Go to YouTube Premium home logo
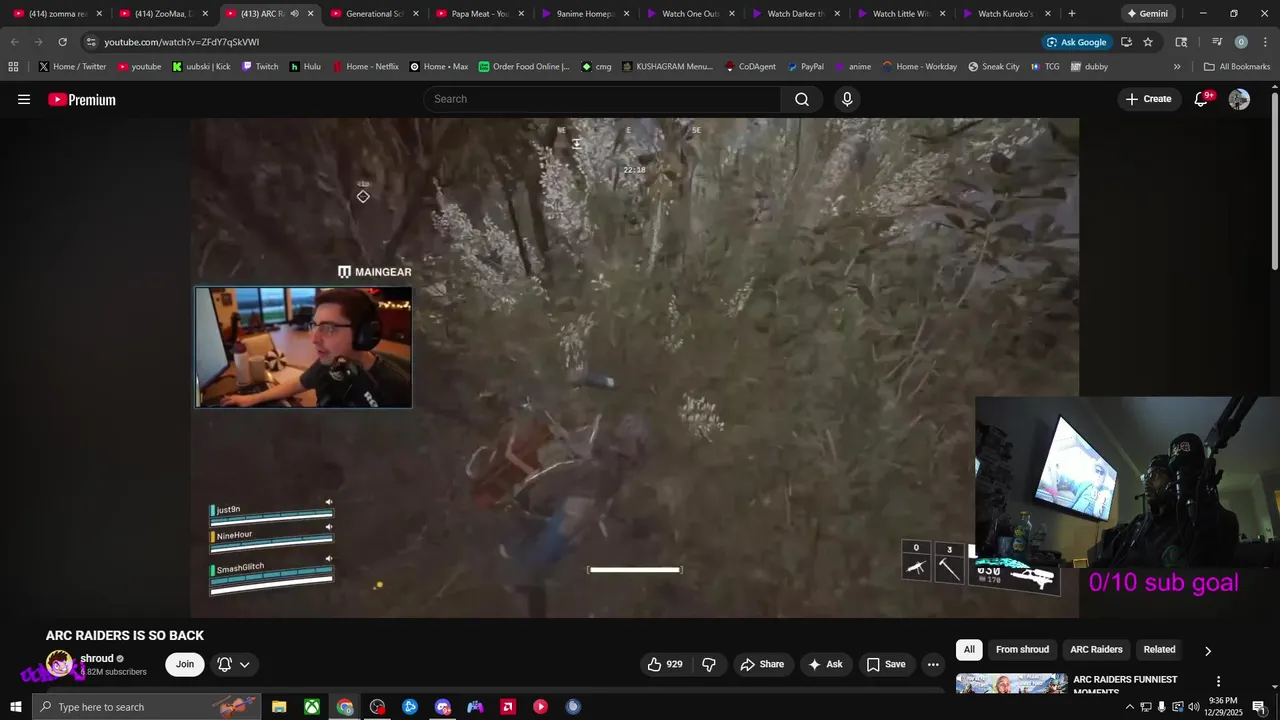This screenshot has width=1280, height=720. click(x=82, y=99)
